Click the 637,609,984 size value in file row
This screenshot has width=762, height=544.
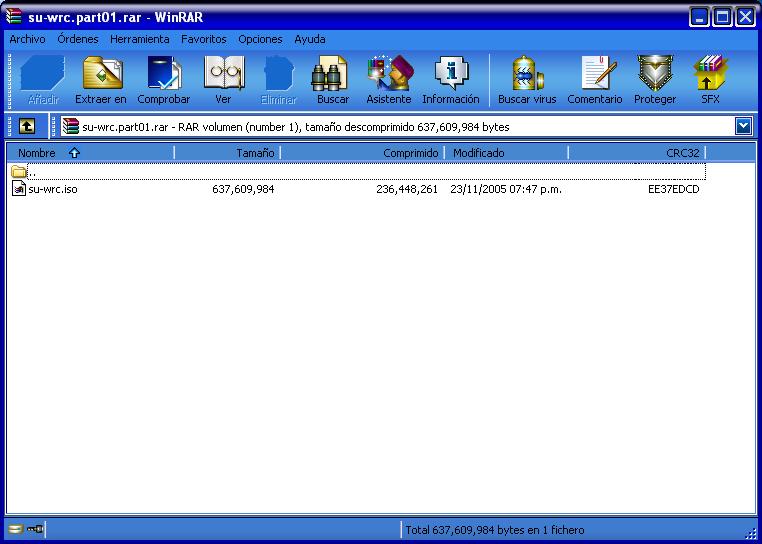[243, 189]
